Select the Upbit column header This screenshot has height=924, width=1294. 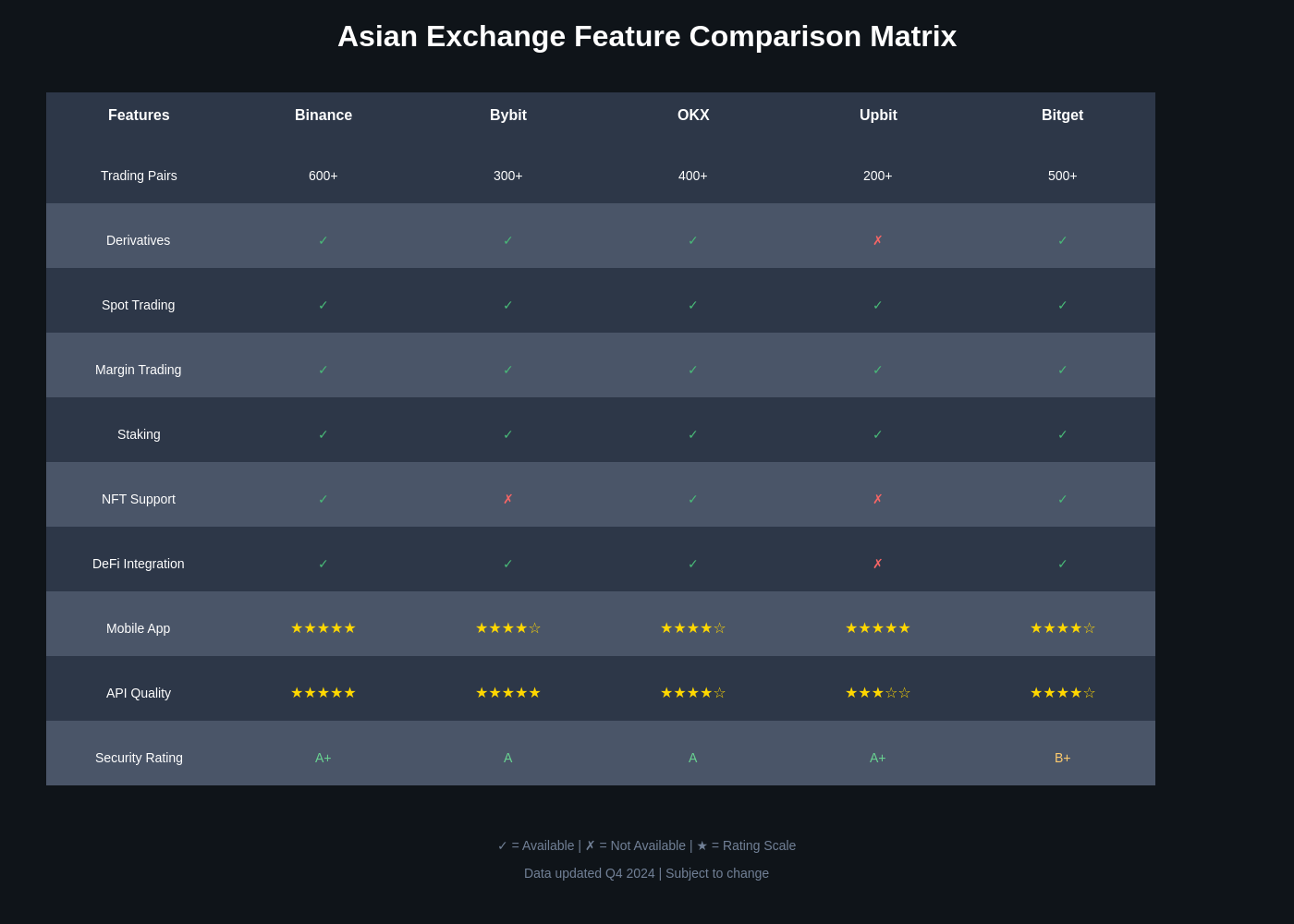[878, 115]
